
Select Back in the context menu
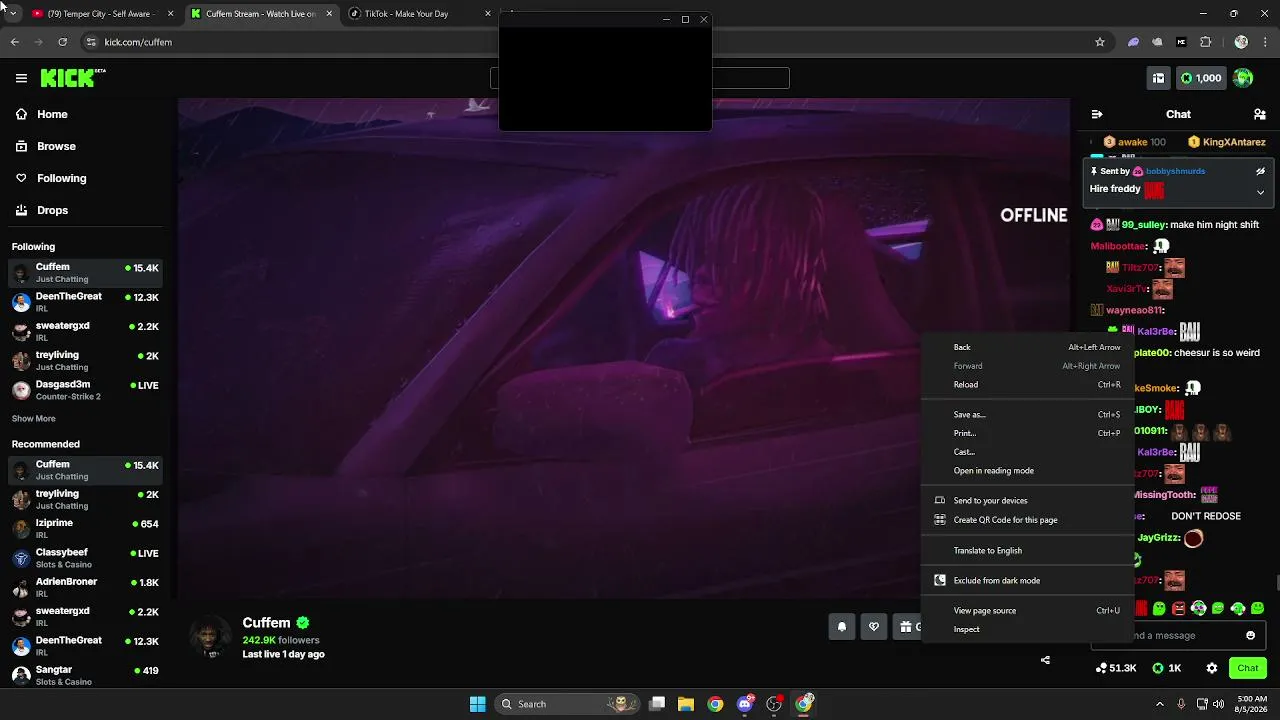(1027, 347)
